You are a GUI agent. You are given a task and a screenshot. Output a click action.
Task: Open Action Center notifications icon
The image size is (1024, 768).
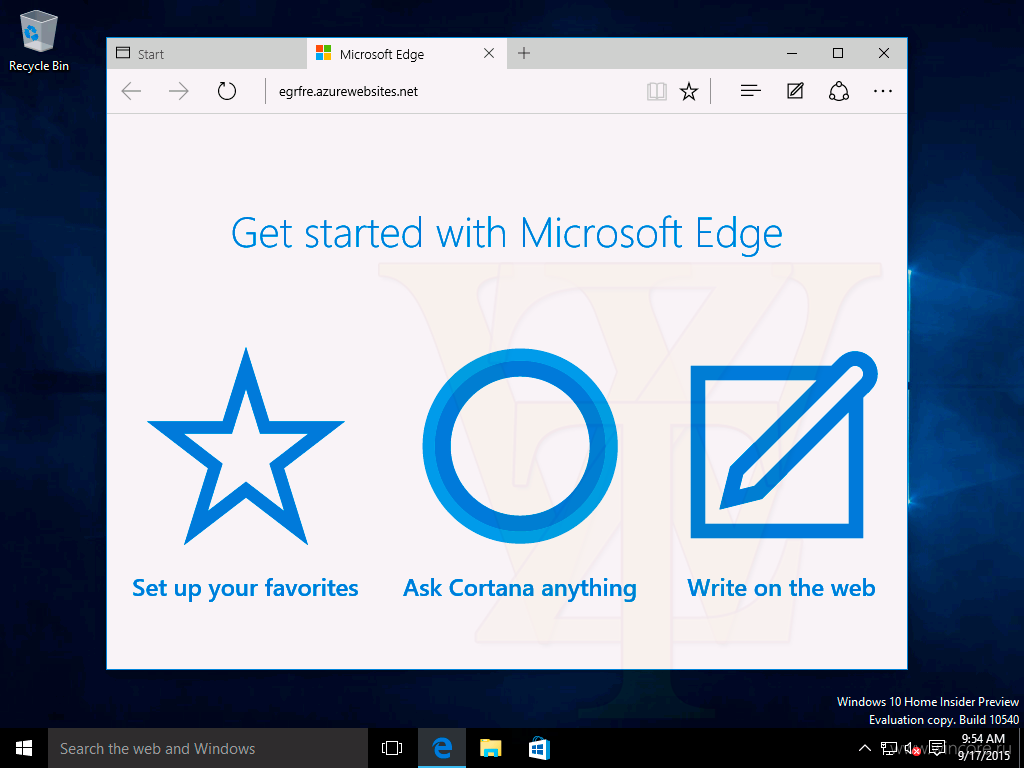click(938, 748)
